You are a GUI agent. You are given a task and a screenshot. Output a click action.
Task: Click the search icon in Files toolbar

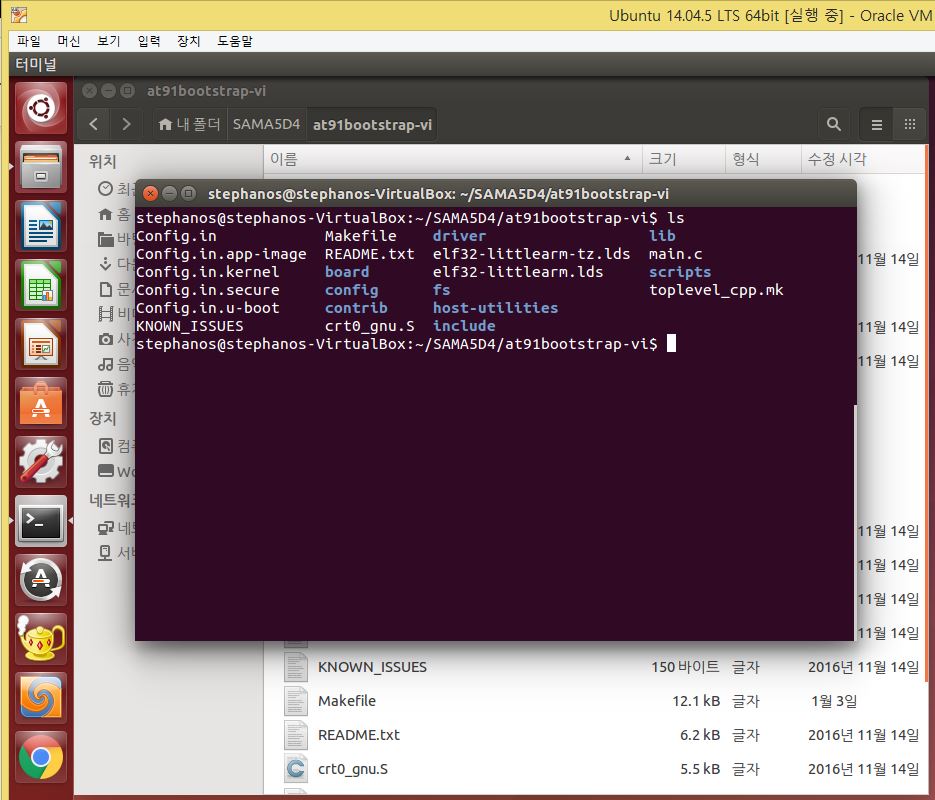pyautogui.click(x=833, y=124)
